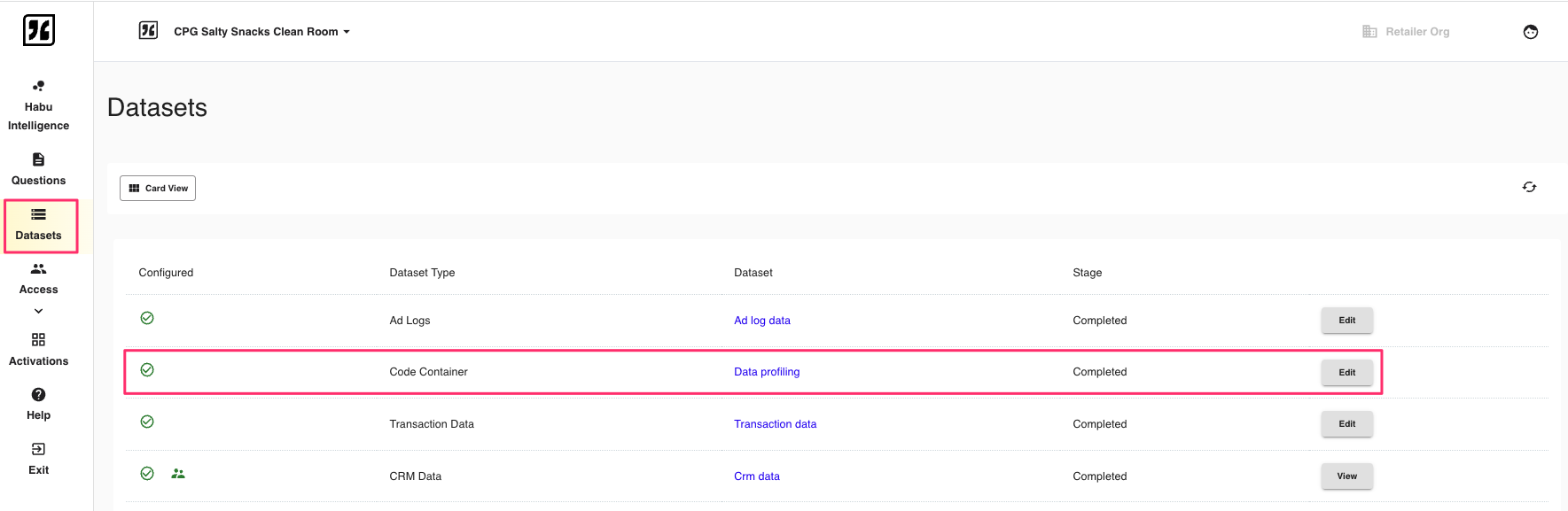This screenshot has height=511, width=1568.
Task: Select the Datasets sidebar item
Action: coord(39,225)
